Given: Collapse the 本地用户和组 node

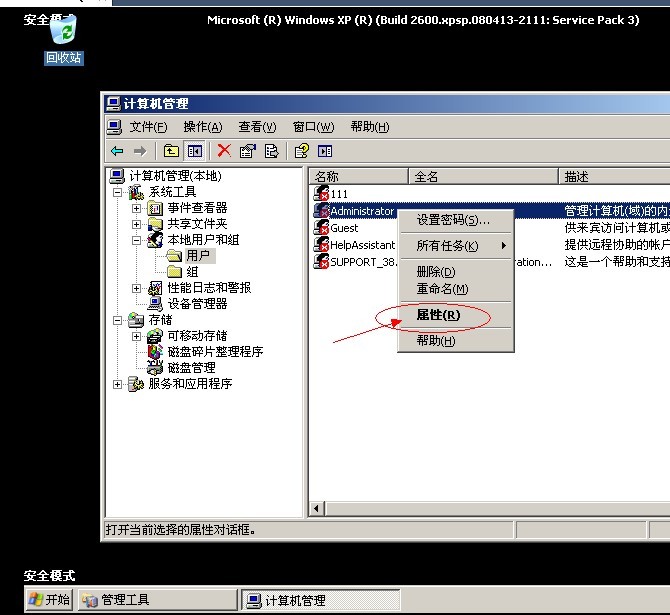Looking at the screenshot, I should (136, 240).
